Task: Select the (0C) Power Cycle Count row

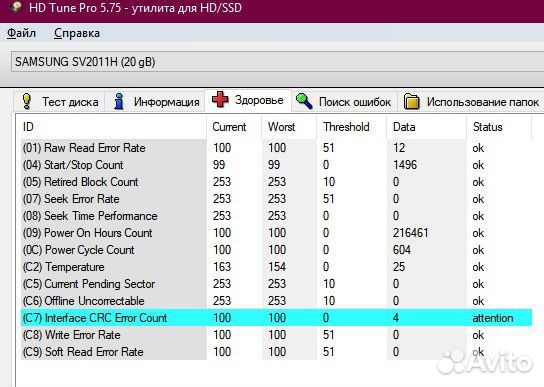Action: pos(276,250)
